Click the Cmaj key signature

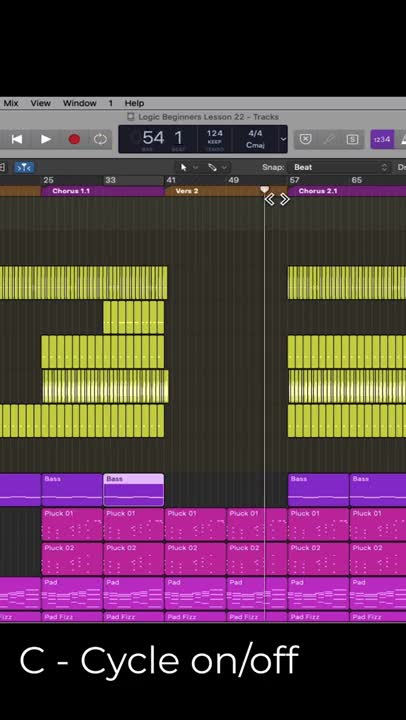[255, 145]
